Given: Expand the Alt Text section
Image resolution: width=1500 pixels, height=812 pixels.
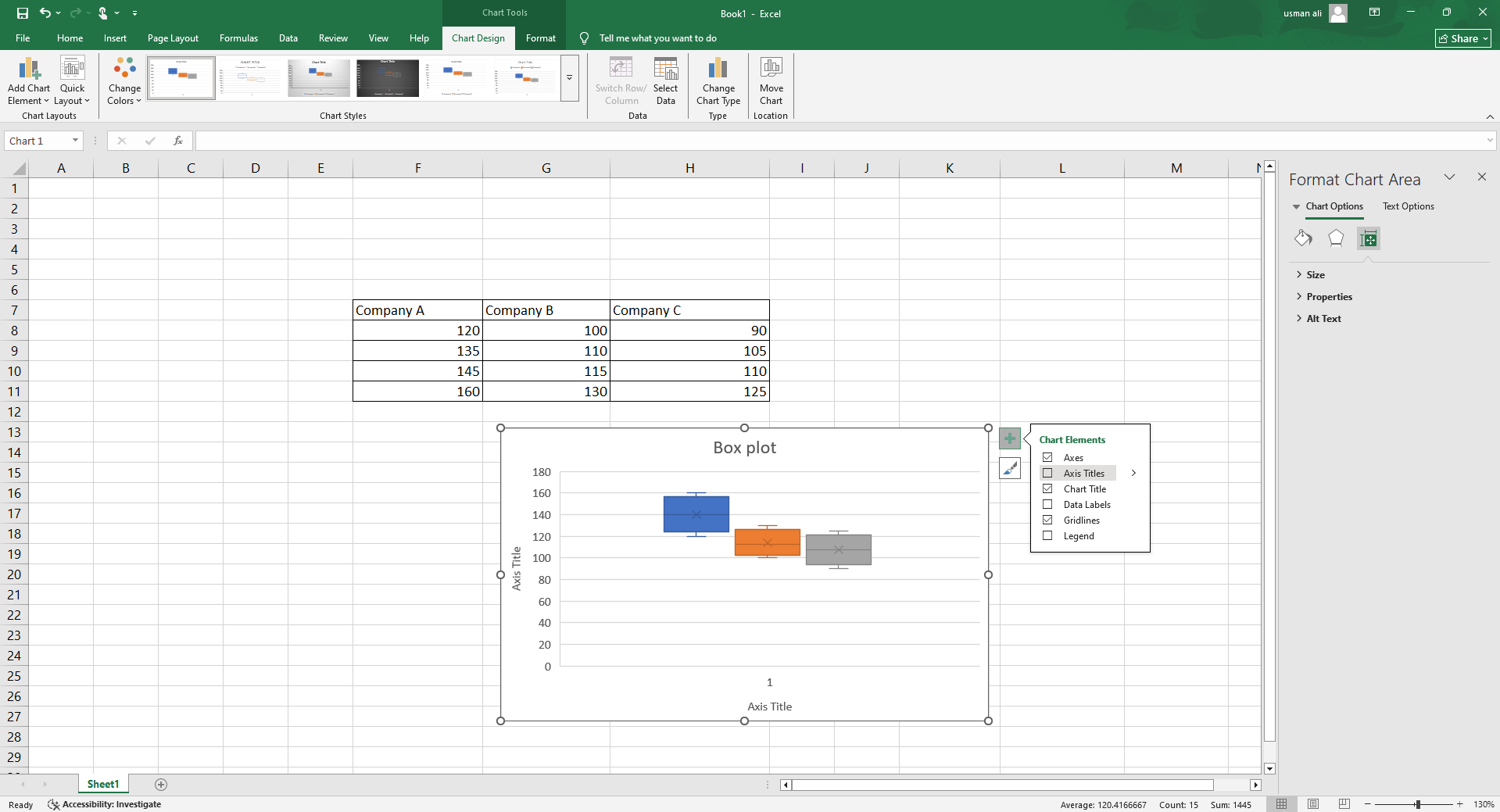Looking at the screenshot, I should [x=1318, y=318].
